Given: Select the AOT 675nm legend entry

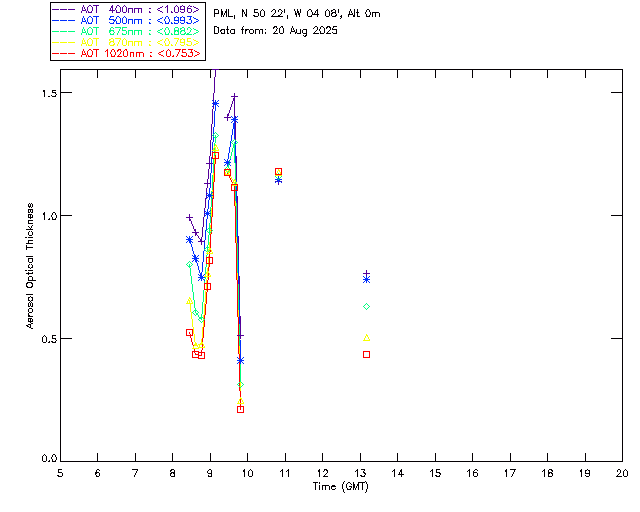Looking at the screenshot, I should click(x=127, y=31).
